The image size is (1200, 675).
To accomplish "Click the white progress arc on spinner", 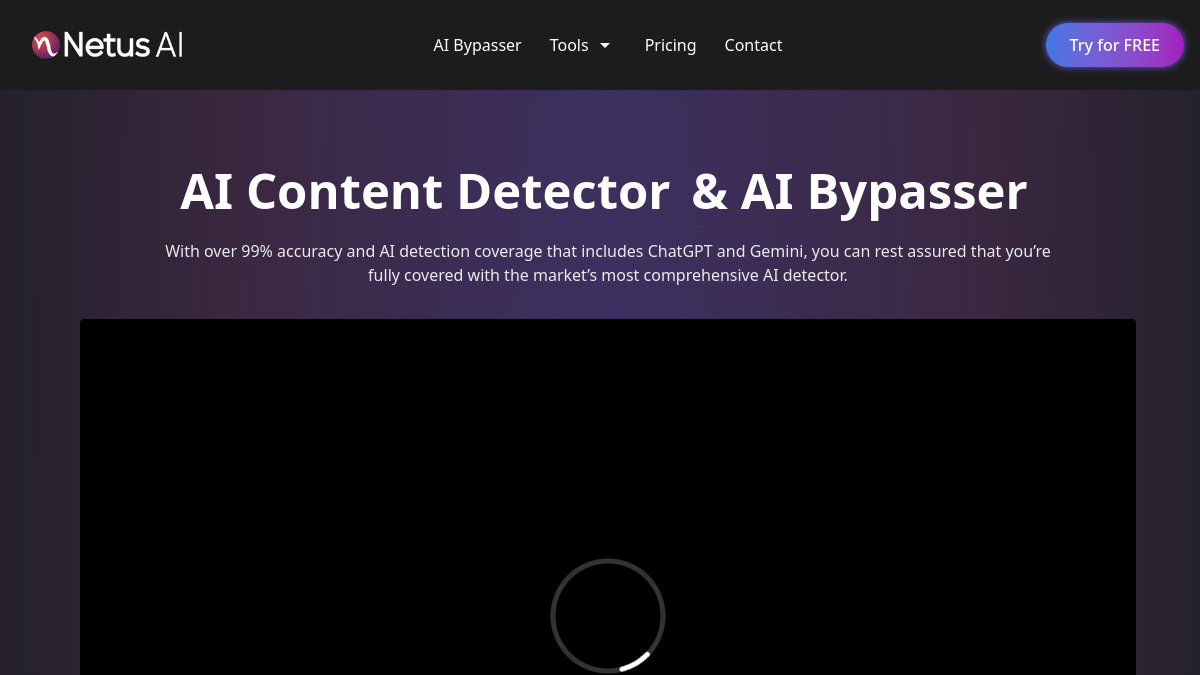I will (x=636, y=662).
